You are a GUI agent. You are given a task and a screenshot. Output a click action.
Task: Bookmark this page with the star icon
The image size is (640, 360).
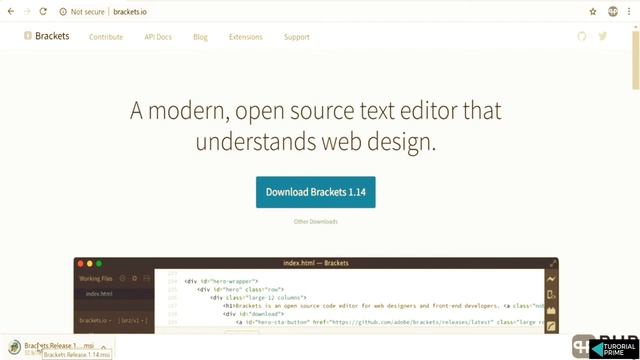(593, 12)
